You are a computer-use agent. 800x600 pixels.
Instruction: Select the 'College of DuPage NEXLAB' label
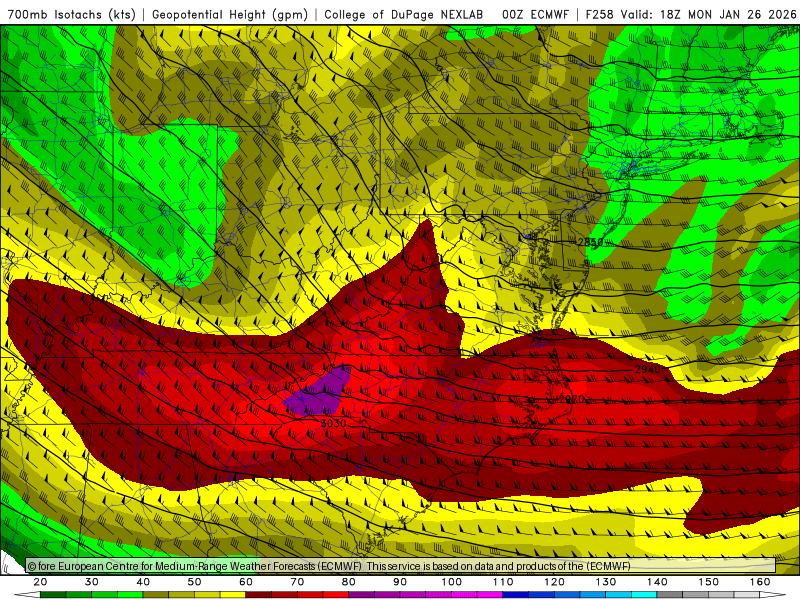[x=404, y=14]
